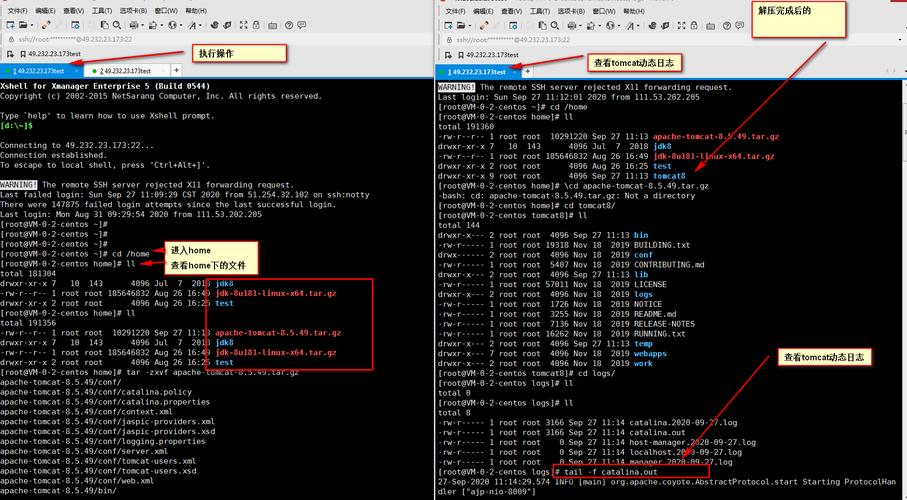Click Find magnifier icon in left window toolbar

click(117, 25)
